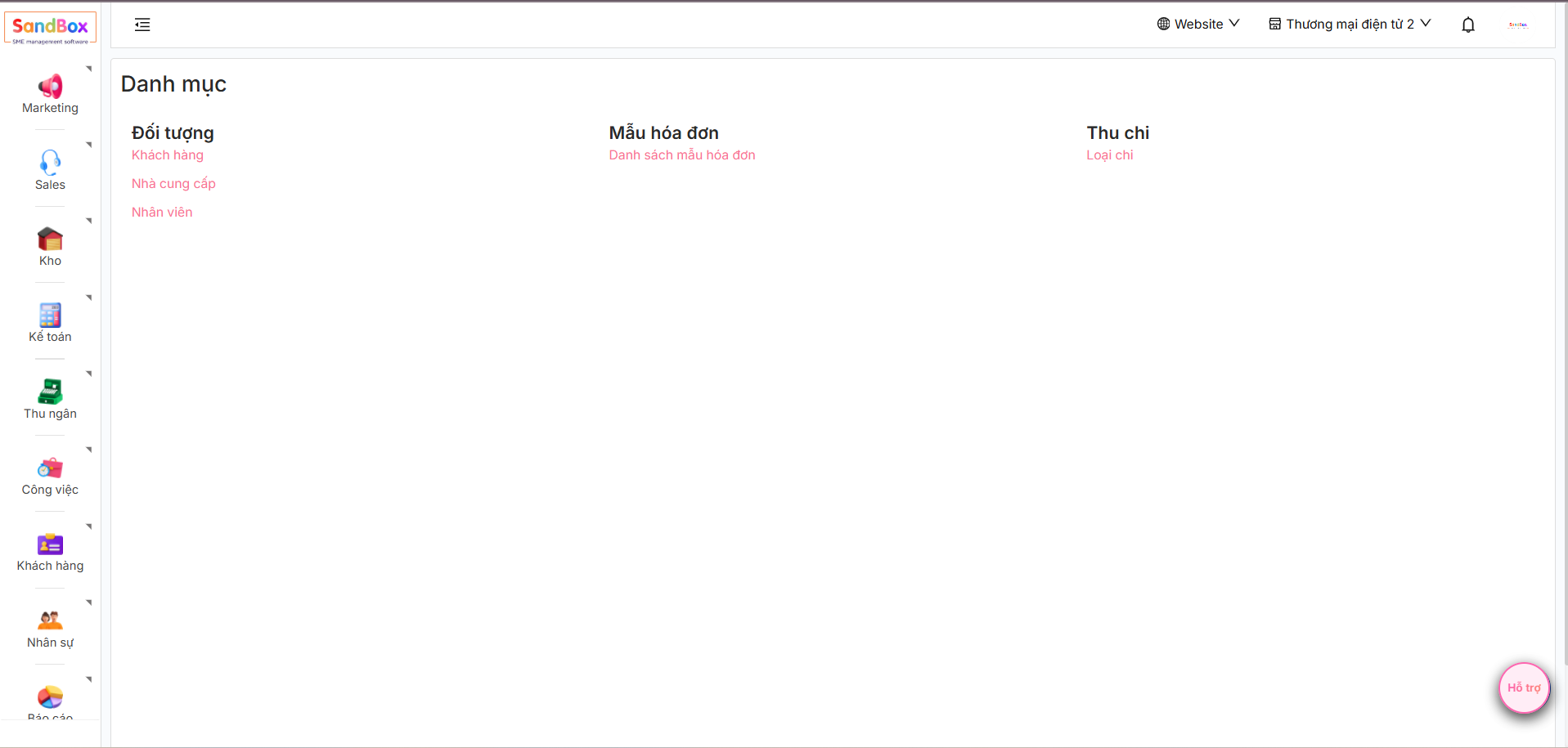Go to the Nhân viên link
The height and width of the screenshot is (748, 1568).
162,213
